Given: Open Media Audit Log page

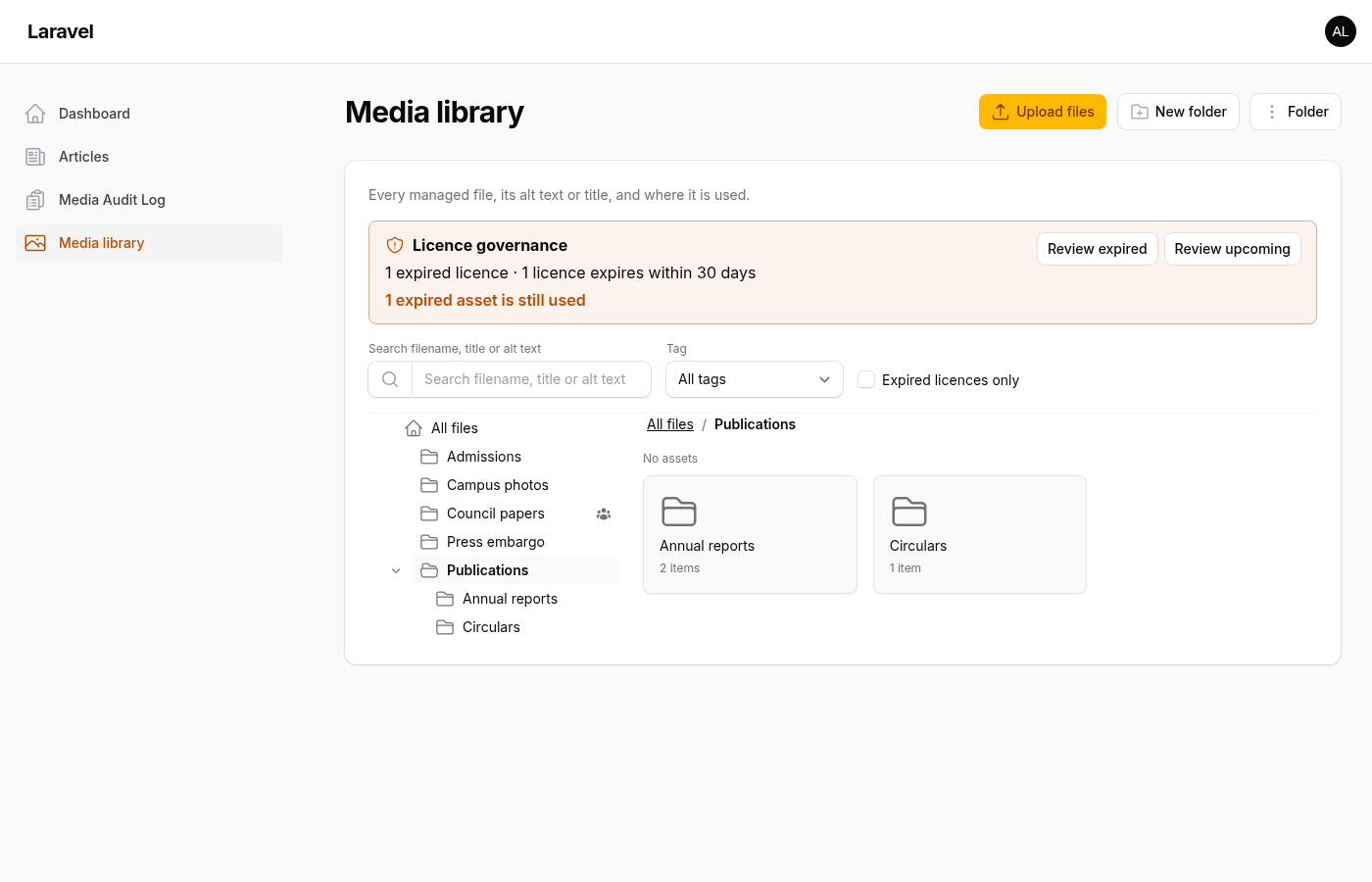Looking at the screenshot, I should point(149,200).
